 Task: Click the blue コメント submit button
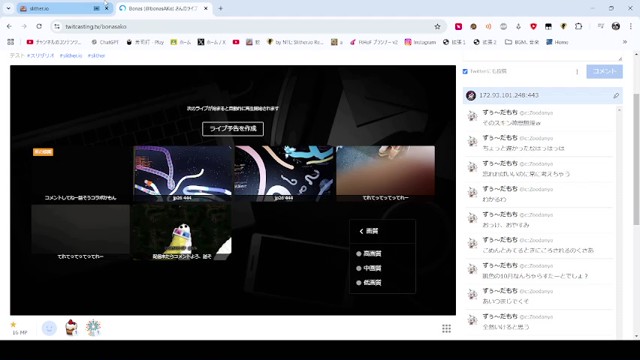(604, 71)
